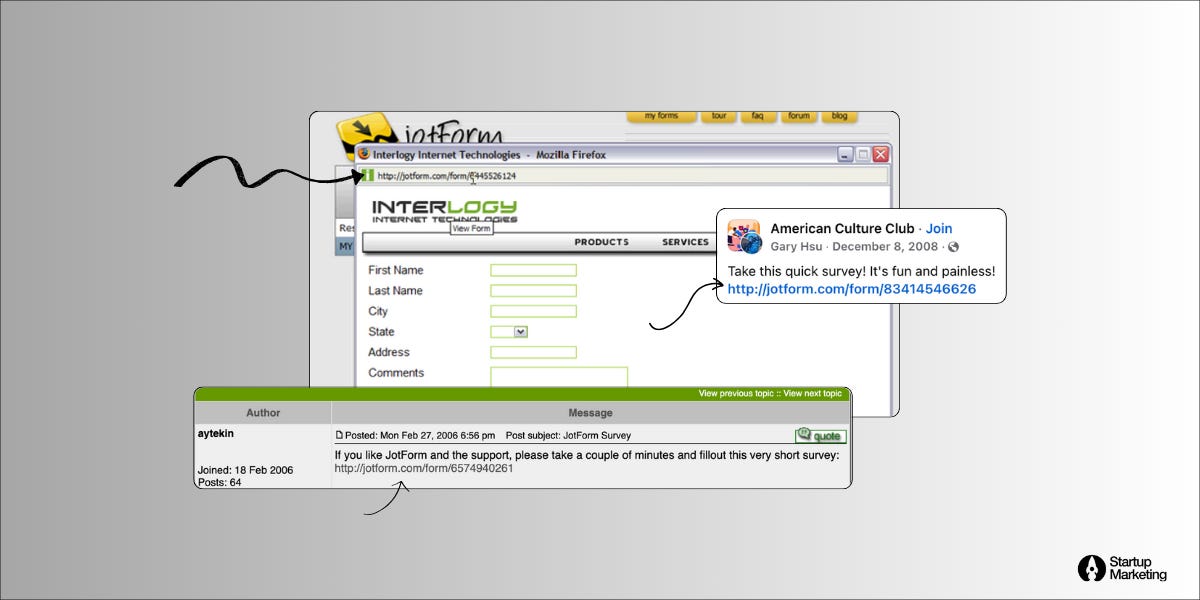Click the 'December 8, 2008' post date
This screenshot has width=1200, height=600.
coord(886,247)
